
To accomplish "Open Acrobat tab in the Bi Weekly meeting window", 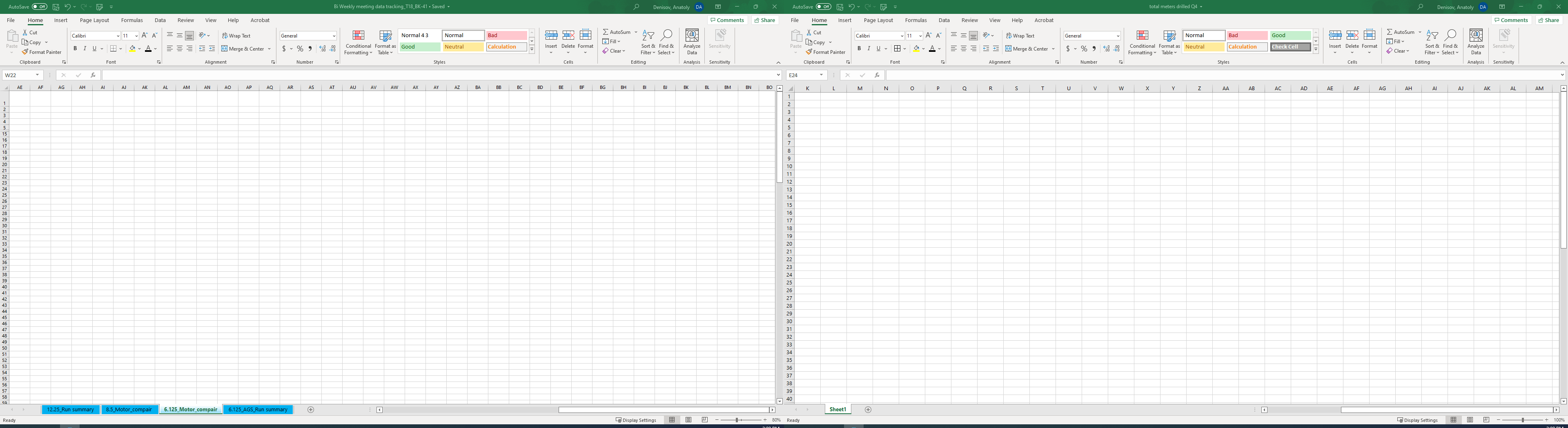I will click(x=260, y=21).
